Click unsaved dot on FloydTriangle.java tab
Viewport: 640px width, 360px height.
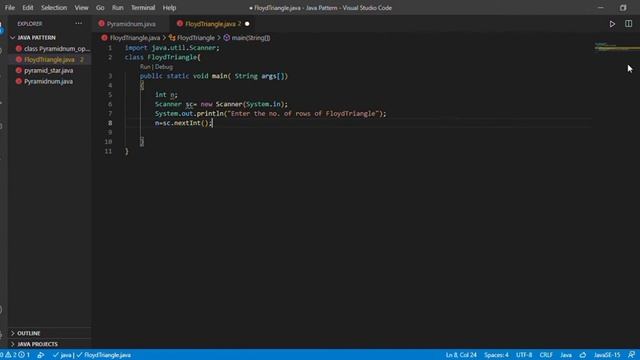[247, 24]
